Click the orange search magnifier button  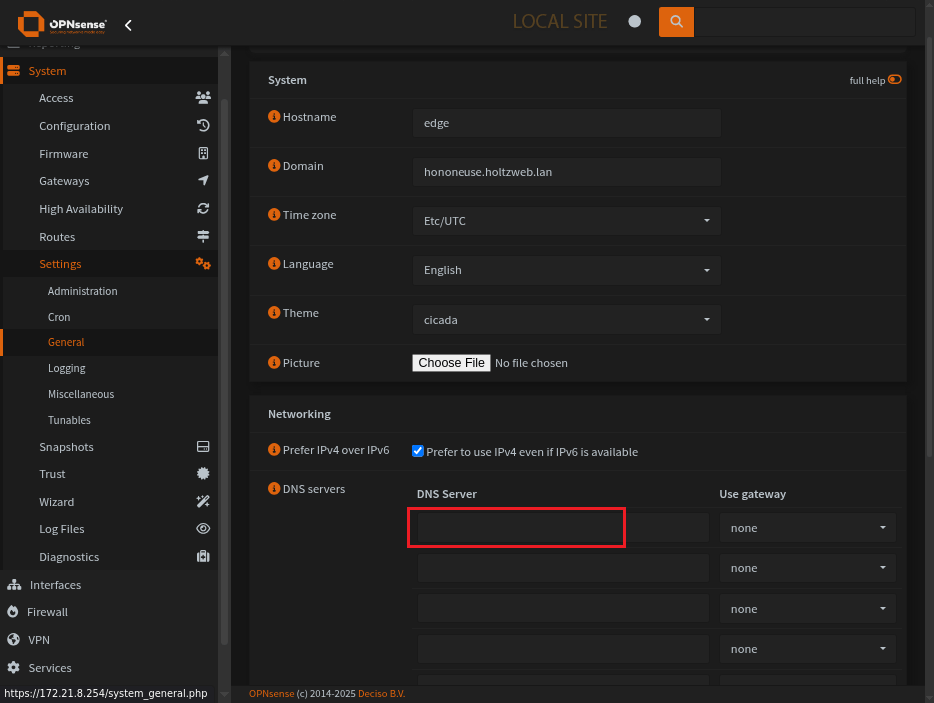click(x=676, y=22)
